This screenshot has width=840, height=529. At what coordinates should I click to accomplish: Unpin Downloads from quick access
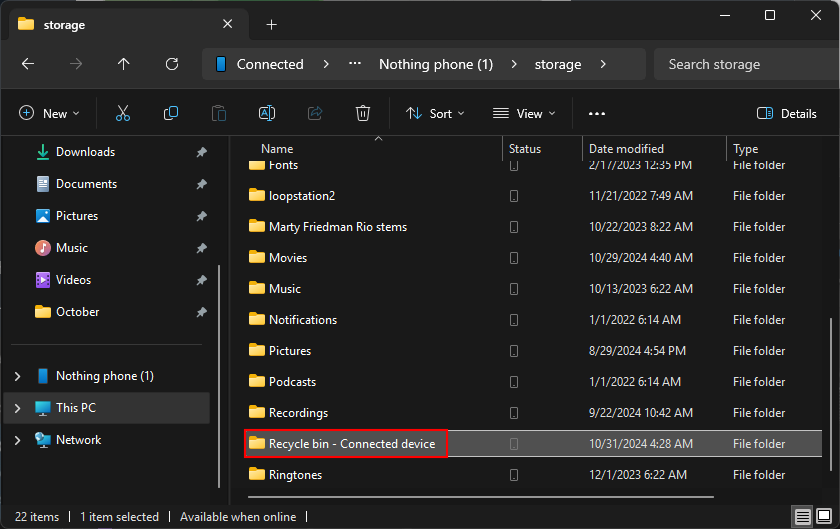pyautogui.click(x=201, y=152)
